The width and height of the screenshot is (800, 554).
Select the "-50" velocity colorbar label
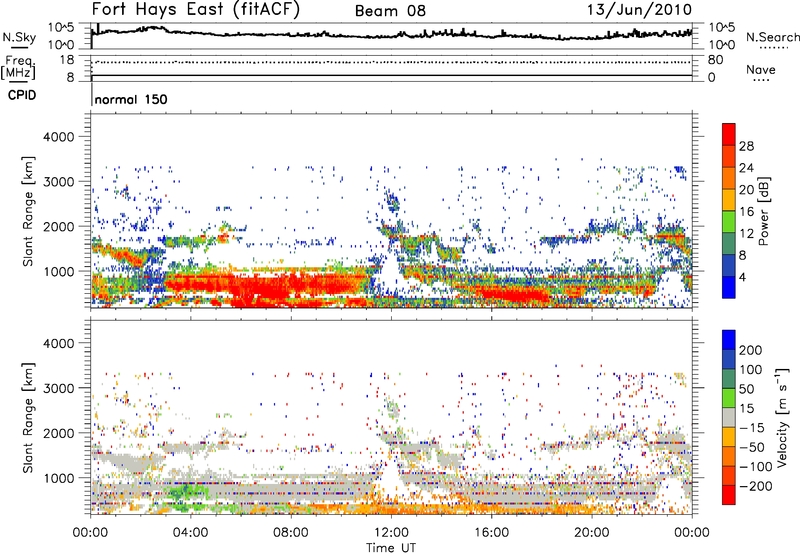(x=751, y=448)
